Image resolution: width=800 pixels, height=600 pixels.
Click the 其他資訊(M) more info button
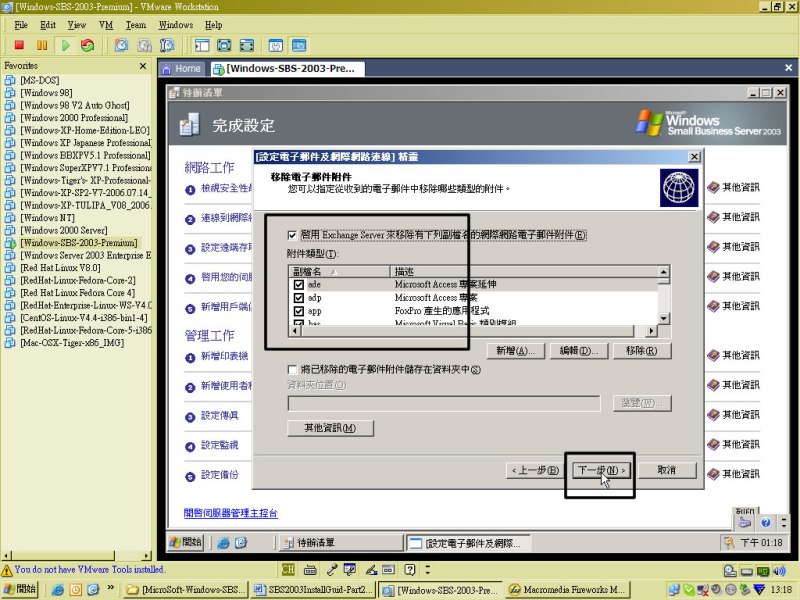click(x=330, y=428)
